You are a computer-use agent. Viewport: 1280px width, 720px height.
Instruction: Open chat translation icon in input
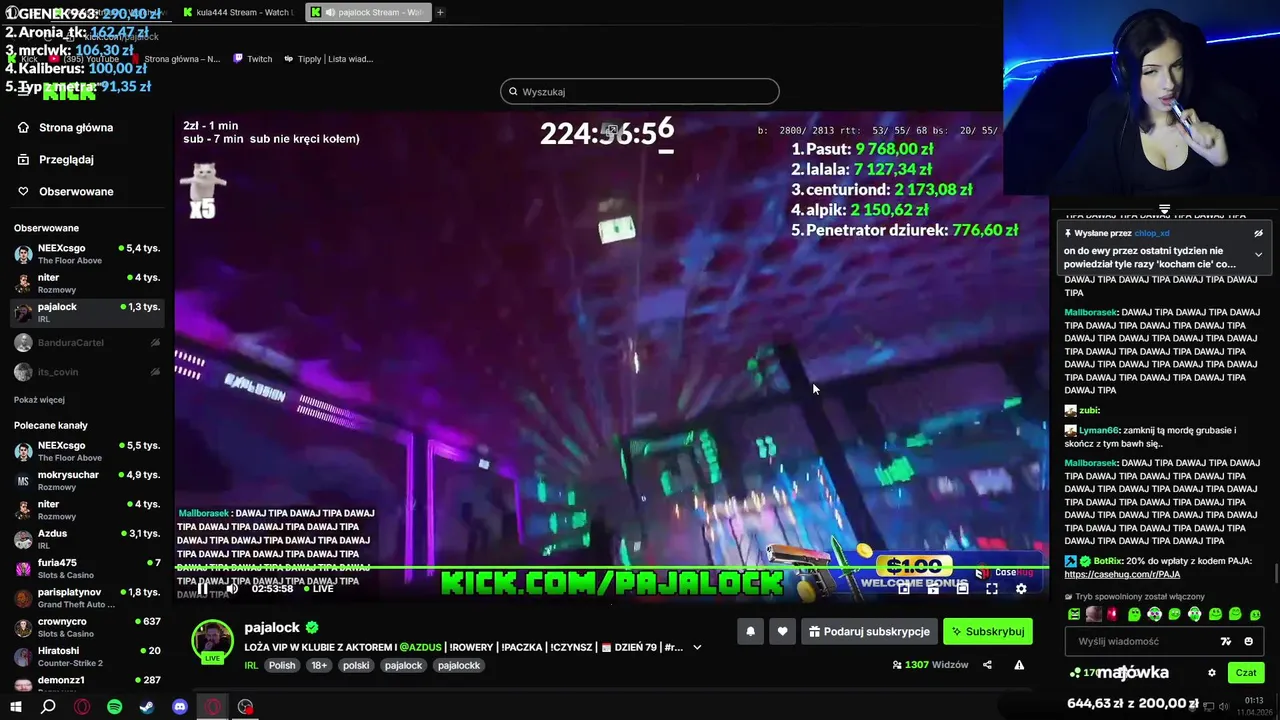(x=1226, y=642)
